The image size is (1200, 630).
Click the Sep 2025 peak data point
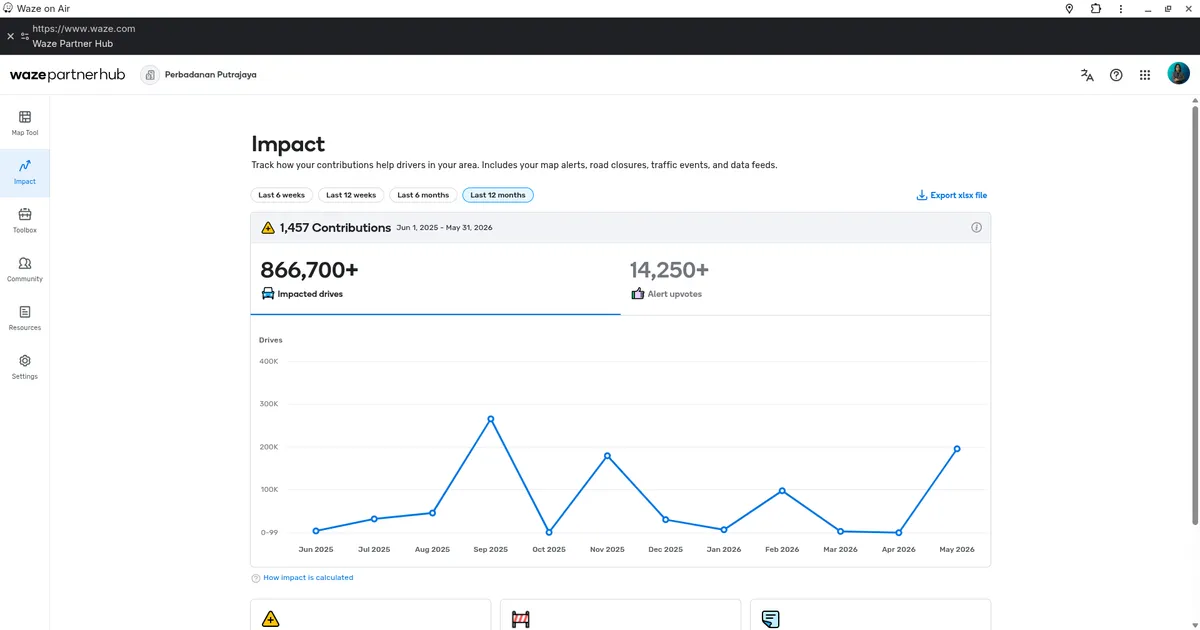click(491, 419)
